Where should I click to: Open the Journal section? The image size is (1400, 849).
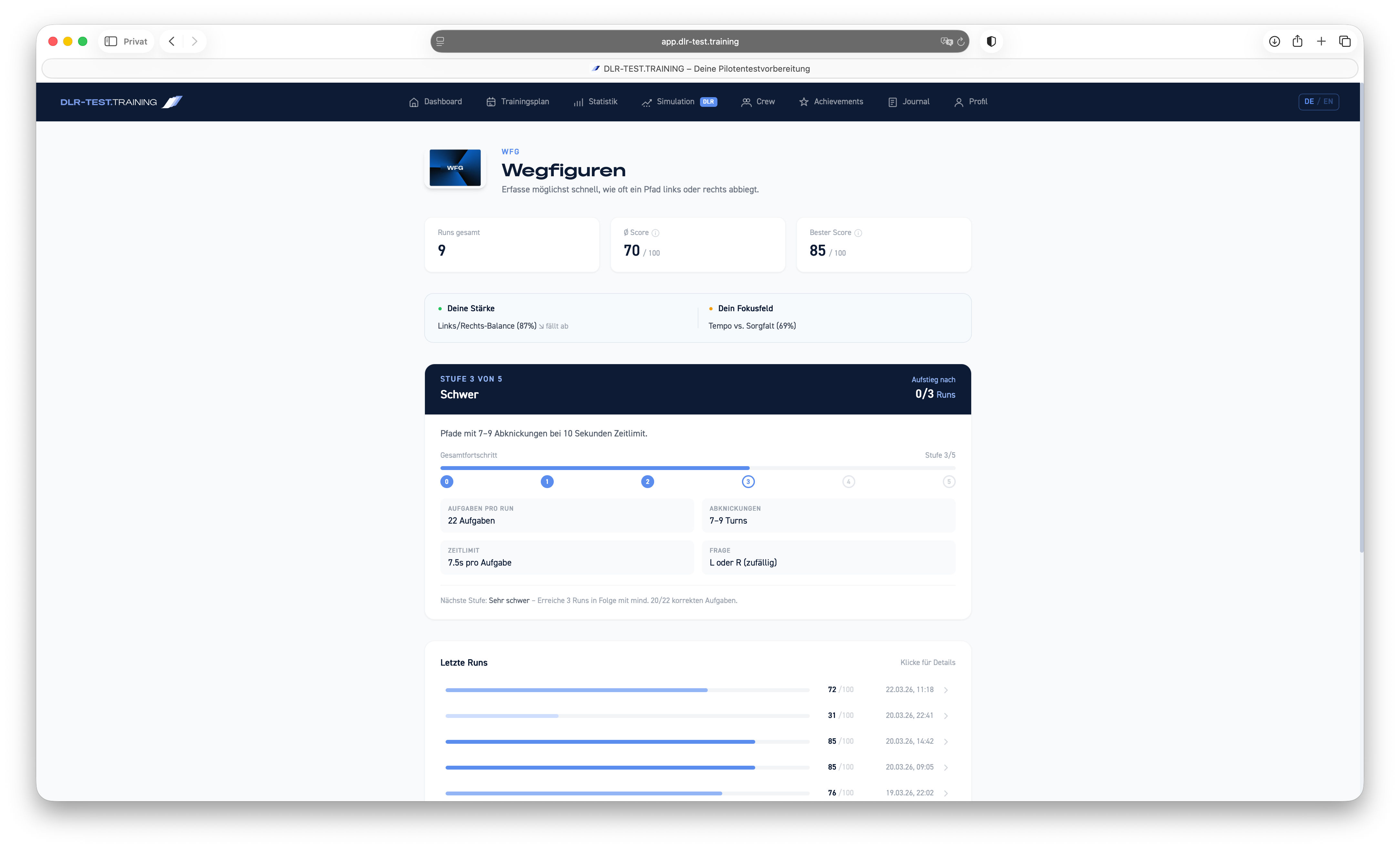click(909, 102)
